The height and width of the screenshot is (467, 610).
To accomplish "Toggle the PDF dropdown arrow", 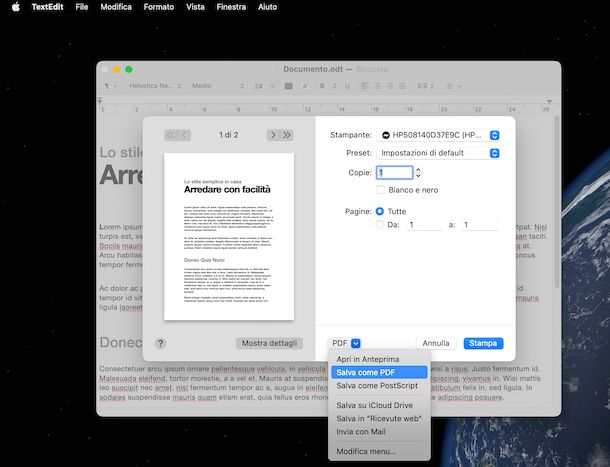I will 356,343.
